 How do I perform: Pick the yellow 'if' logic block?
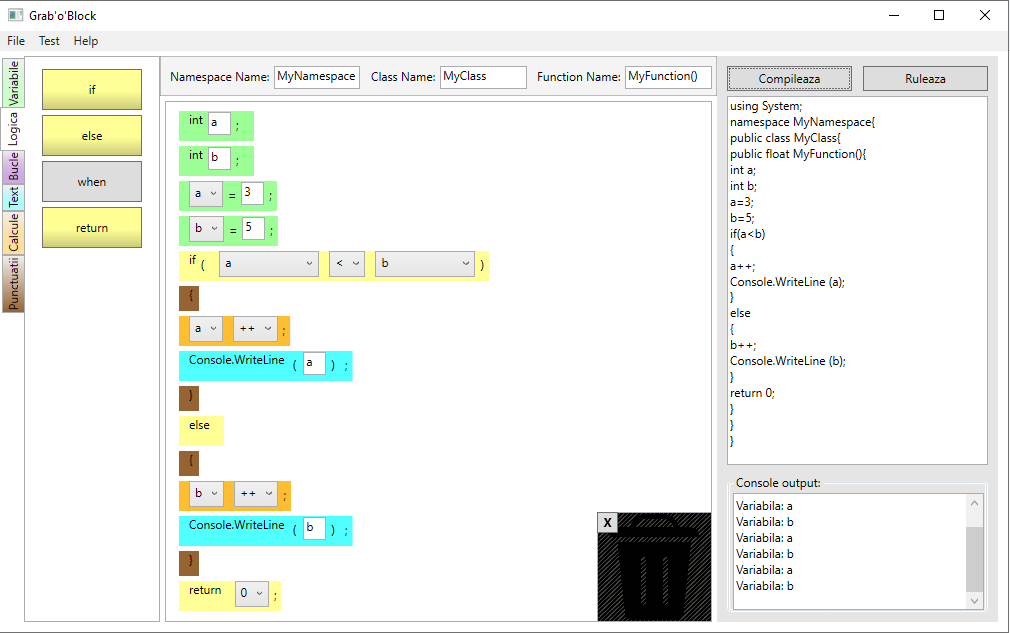[x=92, y=90]
